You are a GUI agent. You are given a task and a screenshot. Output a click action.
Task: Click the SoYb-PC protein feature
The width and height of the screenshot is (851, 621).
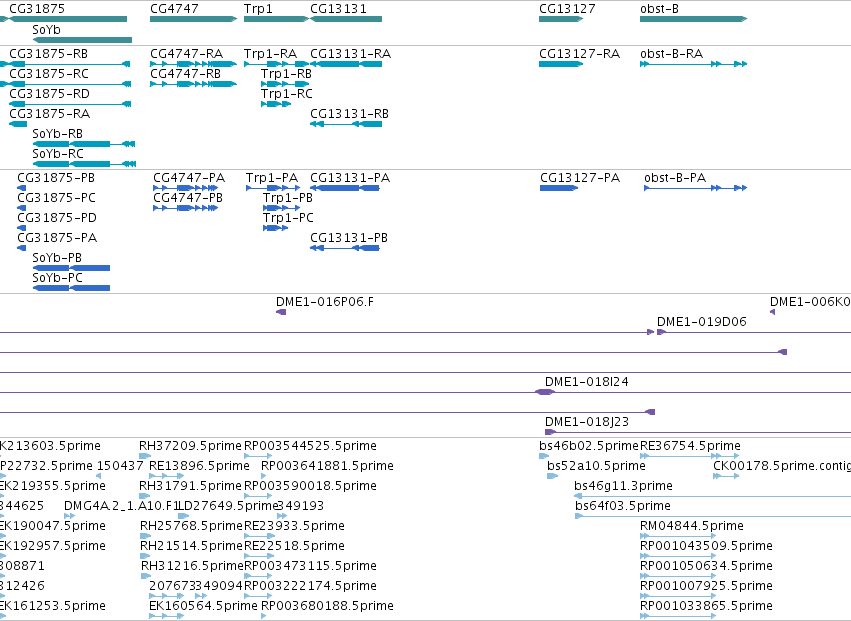click(x=71, y=288)
